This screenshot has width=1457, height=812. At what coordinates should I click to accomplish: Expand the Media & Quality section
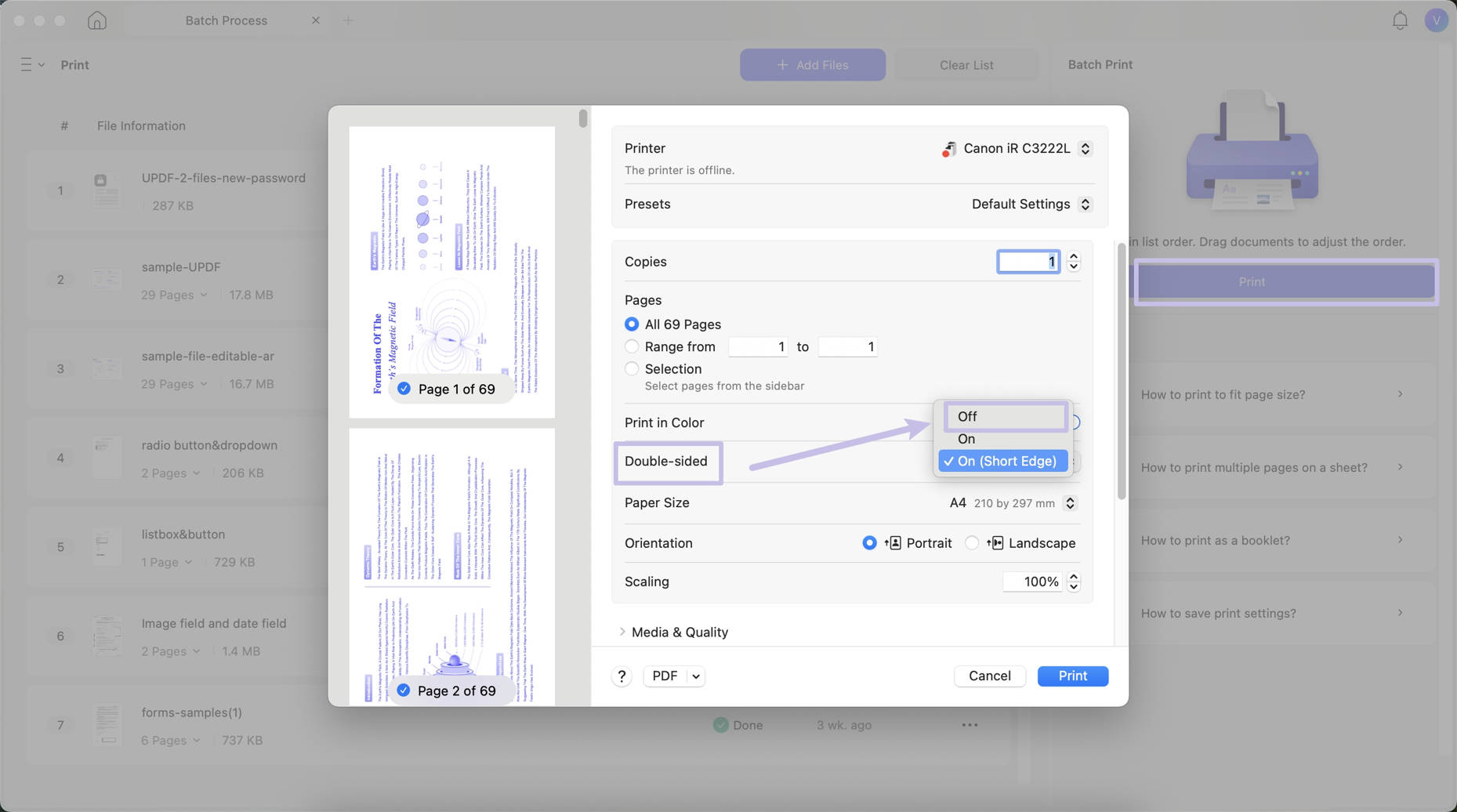coord(622,632)
